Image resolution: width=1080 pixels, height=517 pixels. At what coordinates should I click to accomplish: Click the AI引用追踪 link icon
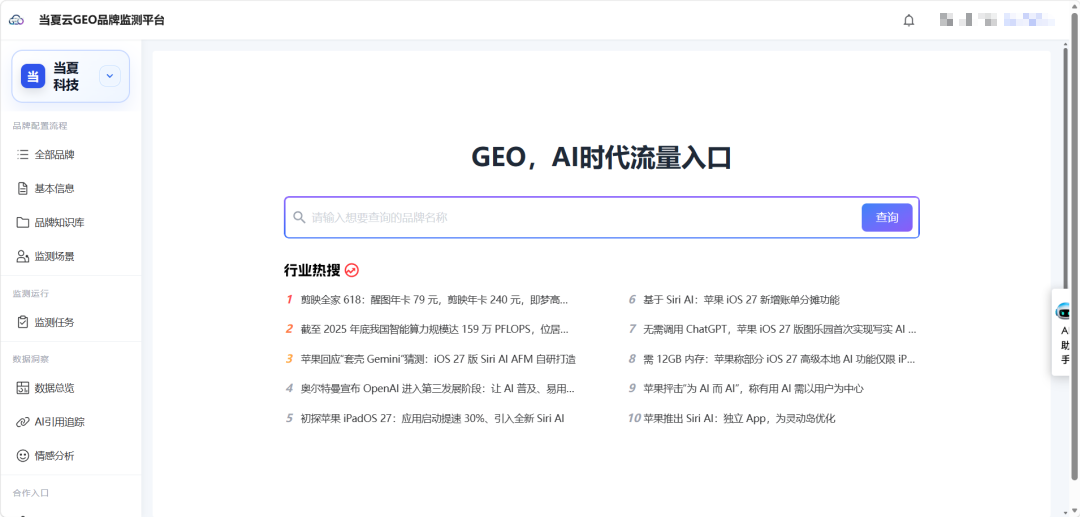pyautogui.click(x=23, y=422)
